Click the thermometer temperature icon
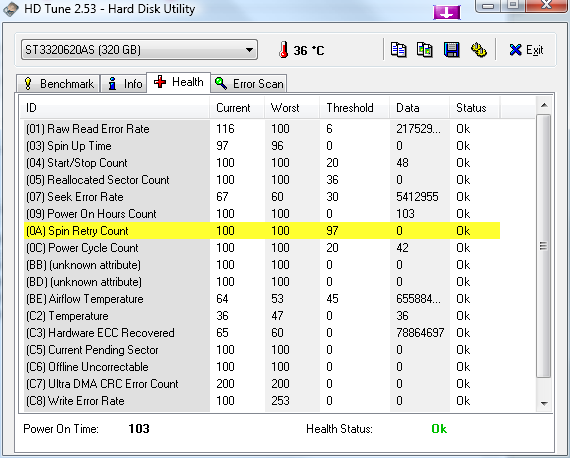The width and height of the screenshot is (570, 458). click(284, 50)
